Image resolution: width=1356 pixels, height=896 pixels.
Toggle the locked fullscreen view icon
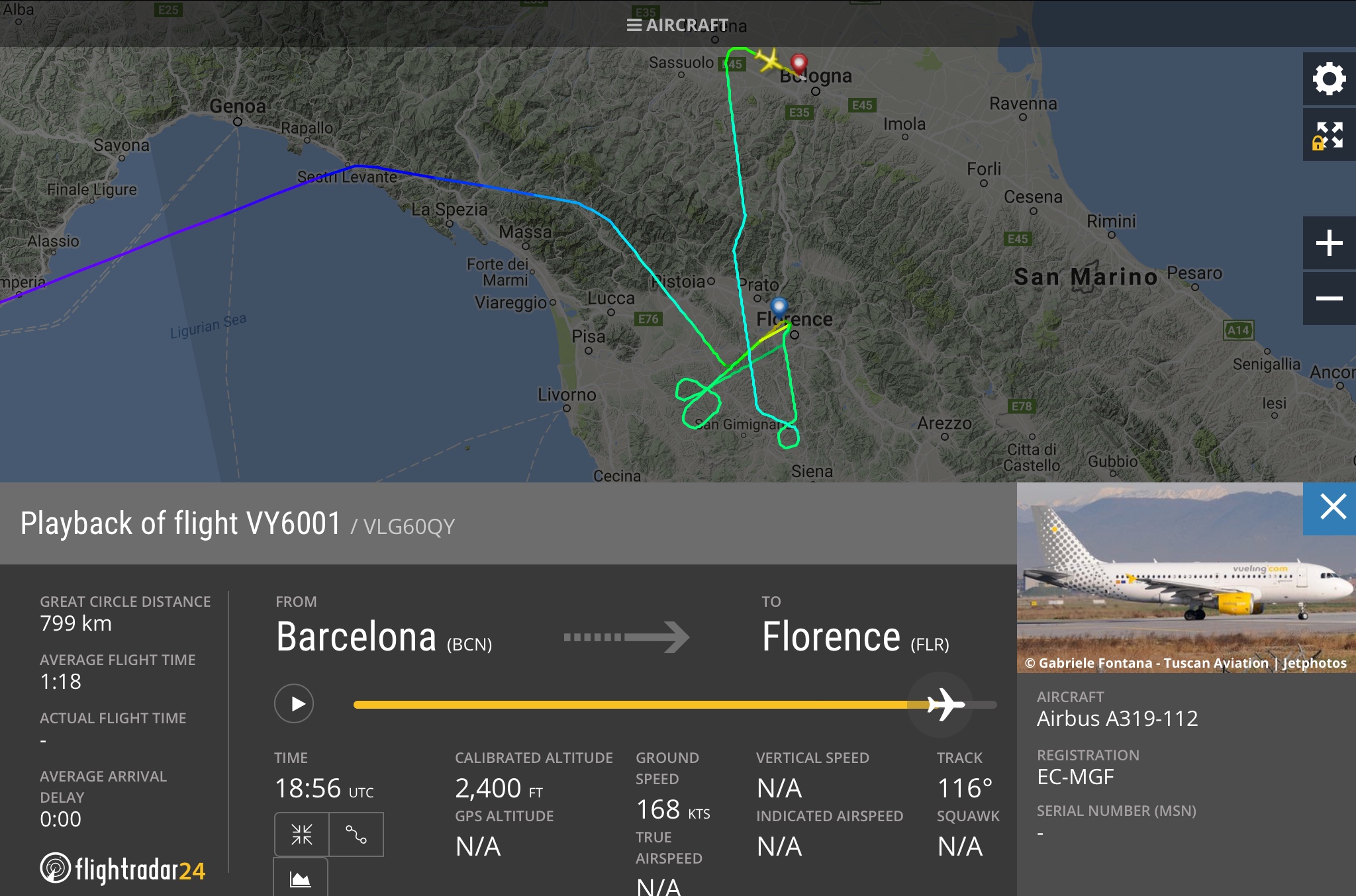click(1329, 136)
